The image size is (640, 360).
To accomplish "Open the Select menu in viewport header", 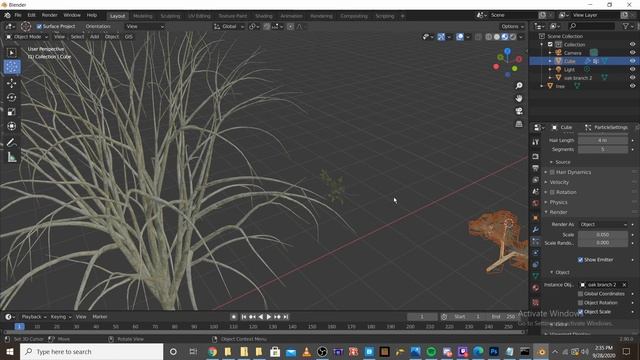I will pos(77,37).
